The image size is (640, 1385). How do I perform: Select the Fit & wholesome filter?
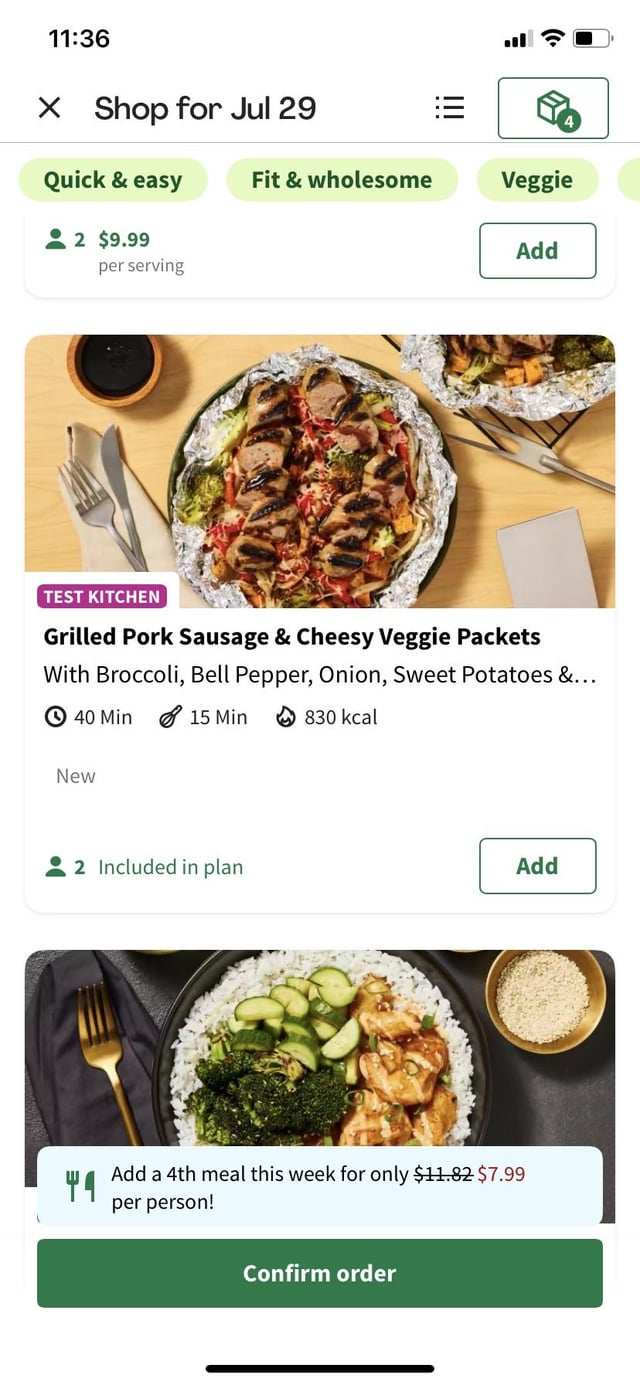point(342,180)
